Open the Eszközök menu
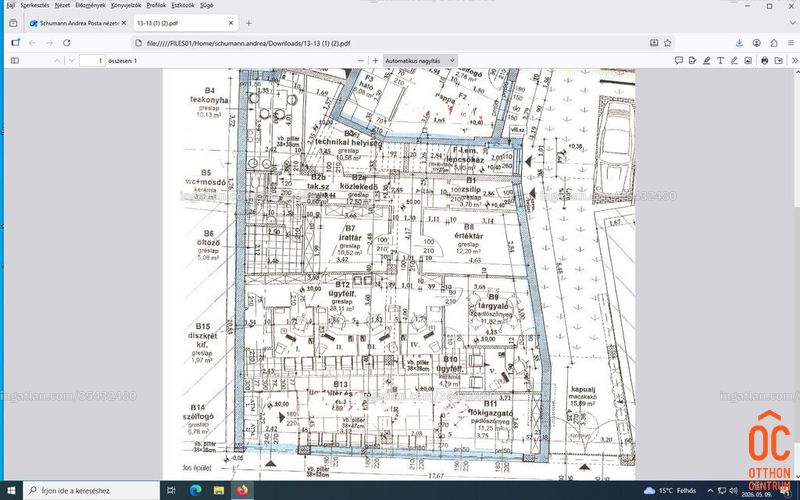The width and height of the screenshot is (800, 500). (183, 5)
